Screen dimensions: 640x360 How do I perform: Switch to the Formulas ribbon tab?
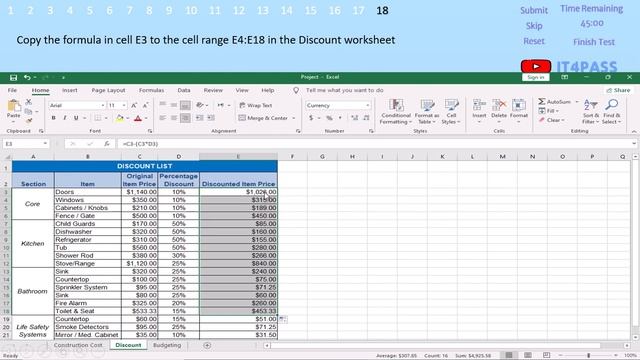click(x=151, y=90)
